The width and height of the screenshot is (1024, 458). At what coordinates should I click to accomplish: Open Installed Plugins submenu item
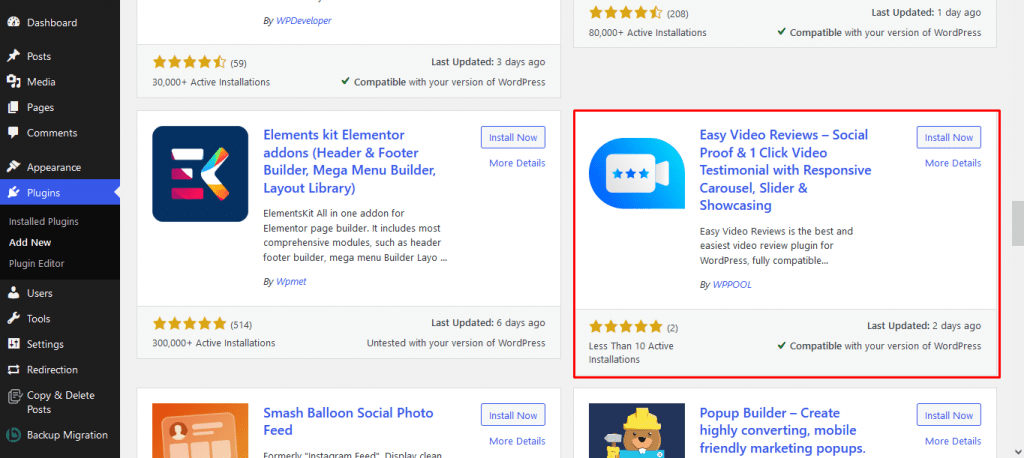(x=44, y=221)
